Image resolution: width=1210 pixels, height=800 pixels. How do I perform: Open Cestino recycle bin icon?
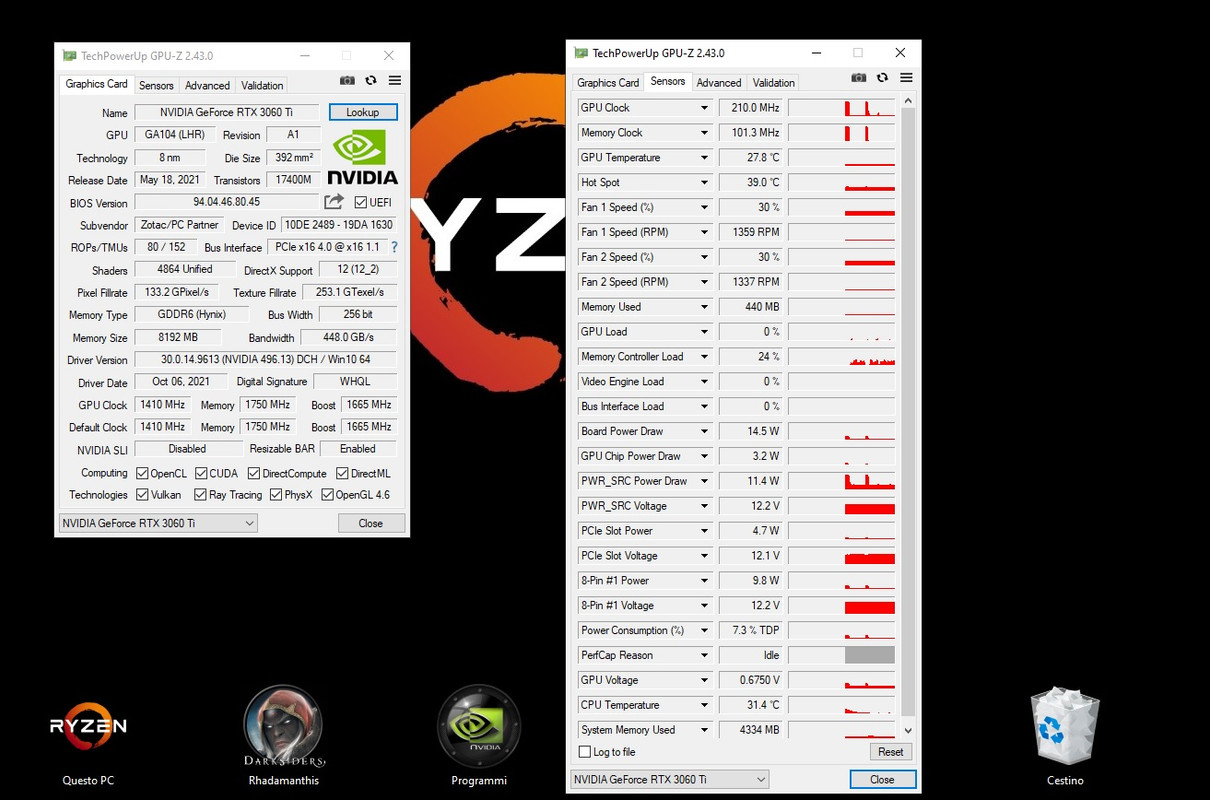(1065, 738)
